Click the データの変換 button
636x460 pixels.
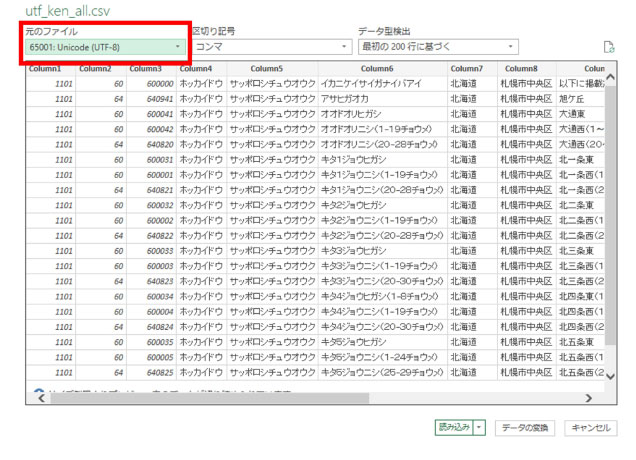524,427
